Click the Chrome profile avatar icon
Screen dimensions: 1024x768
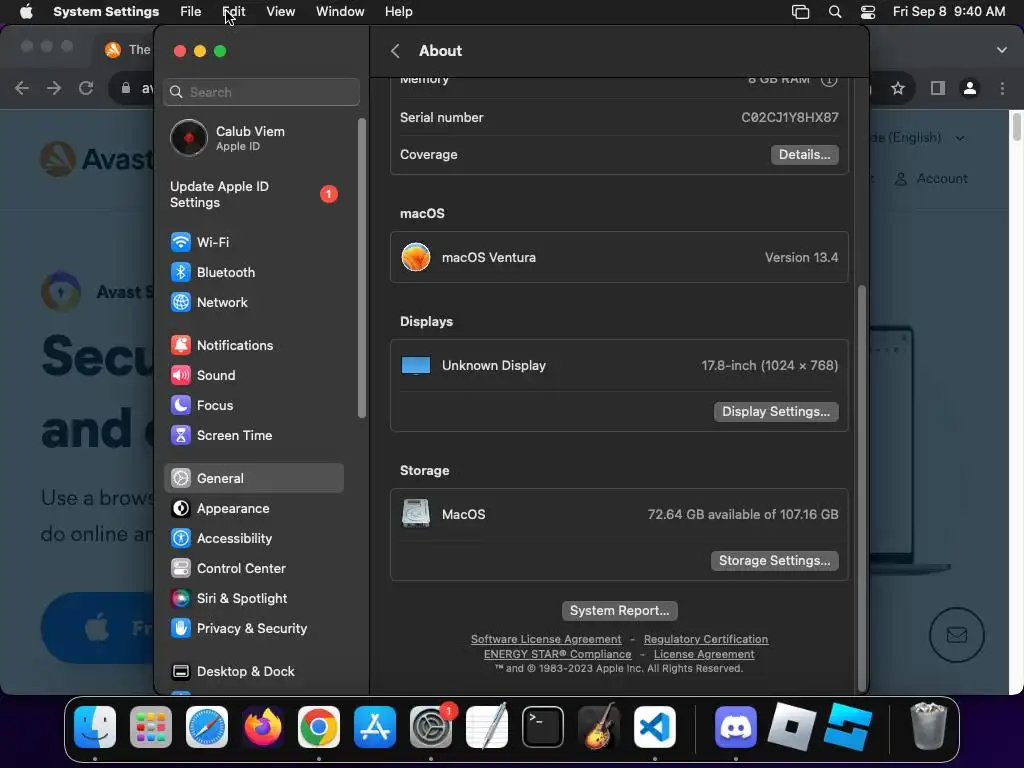click(970, 88)
